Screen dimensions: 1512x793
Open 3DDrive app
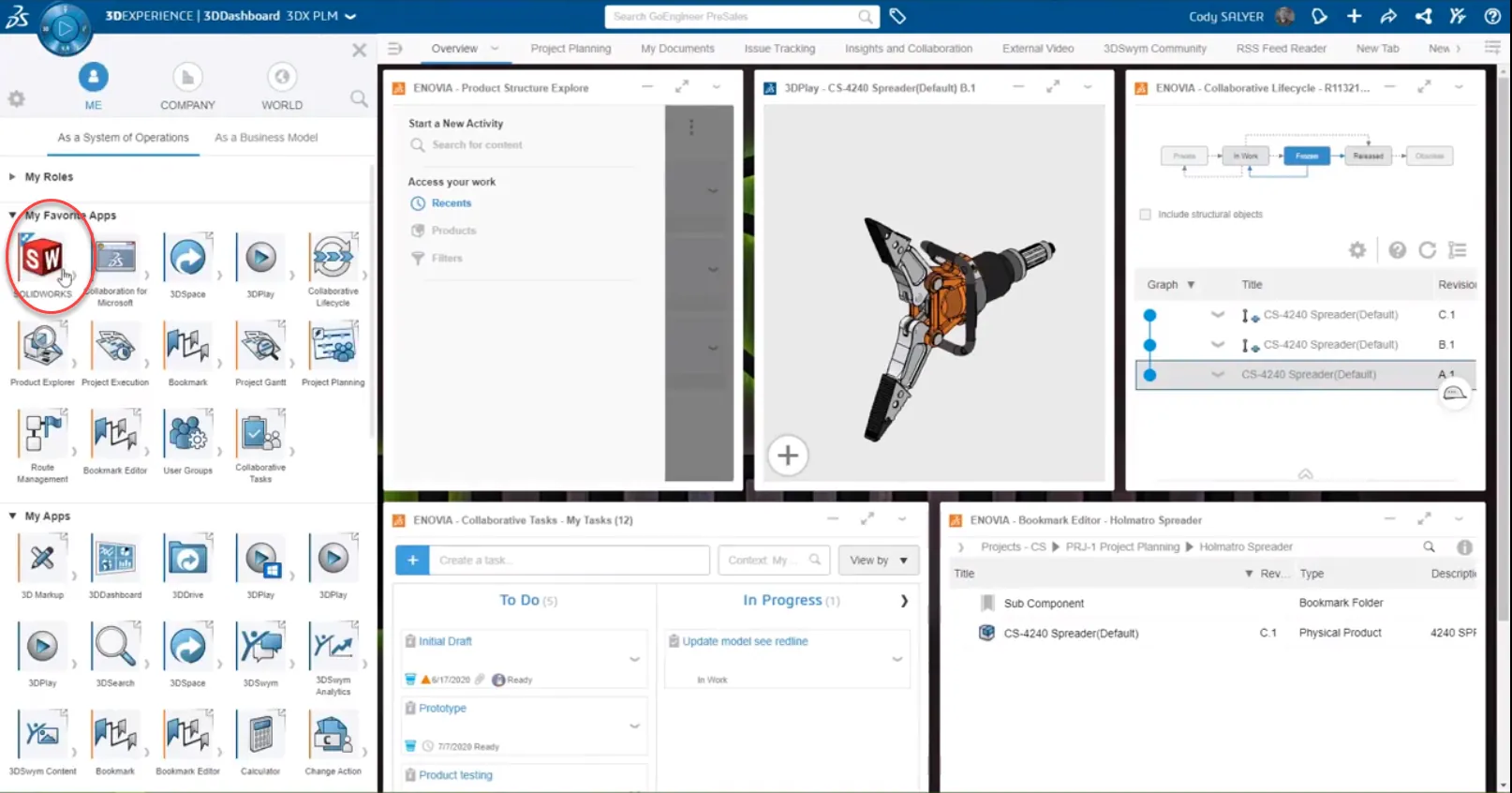[x=187, y=559]
